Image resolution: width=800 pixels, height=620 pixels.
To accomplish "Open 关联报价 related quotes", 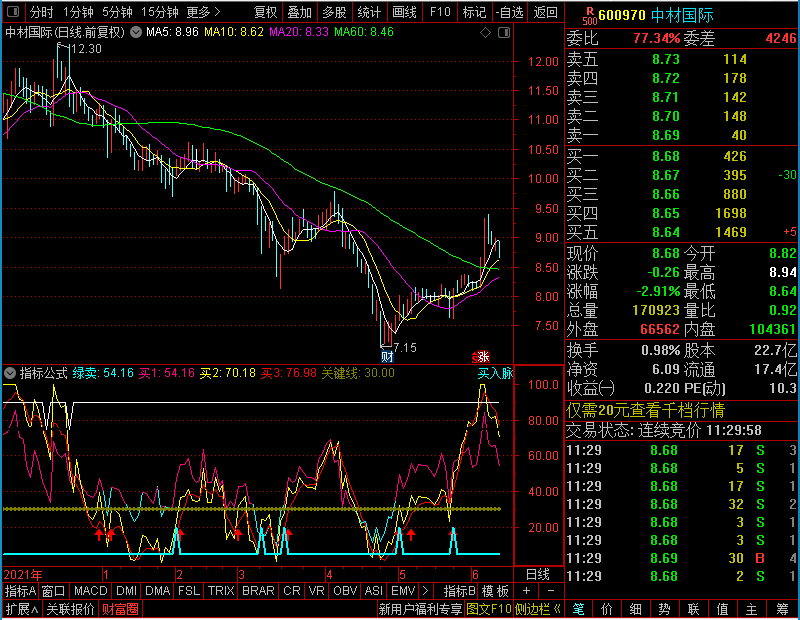I will pos(70,609).
